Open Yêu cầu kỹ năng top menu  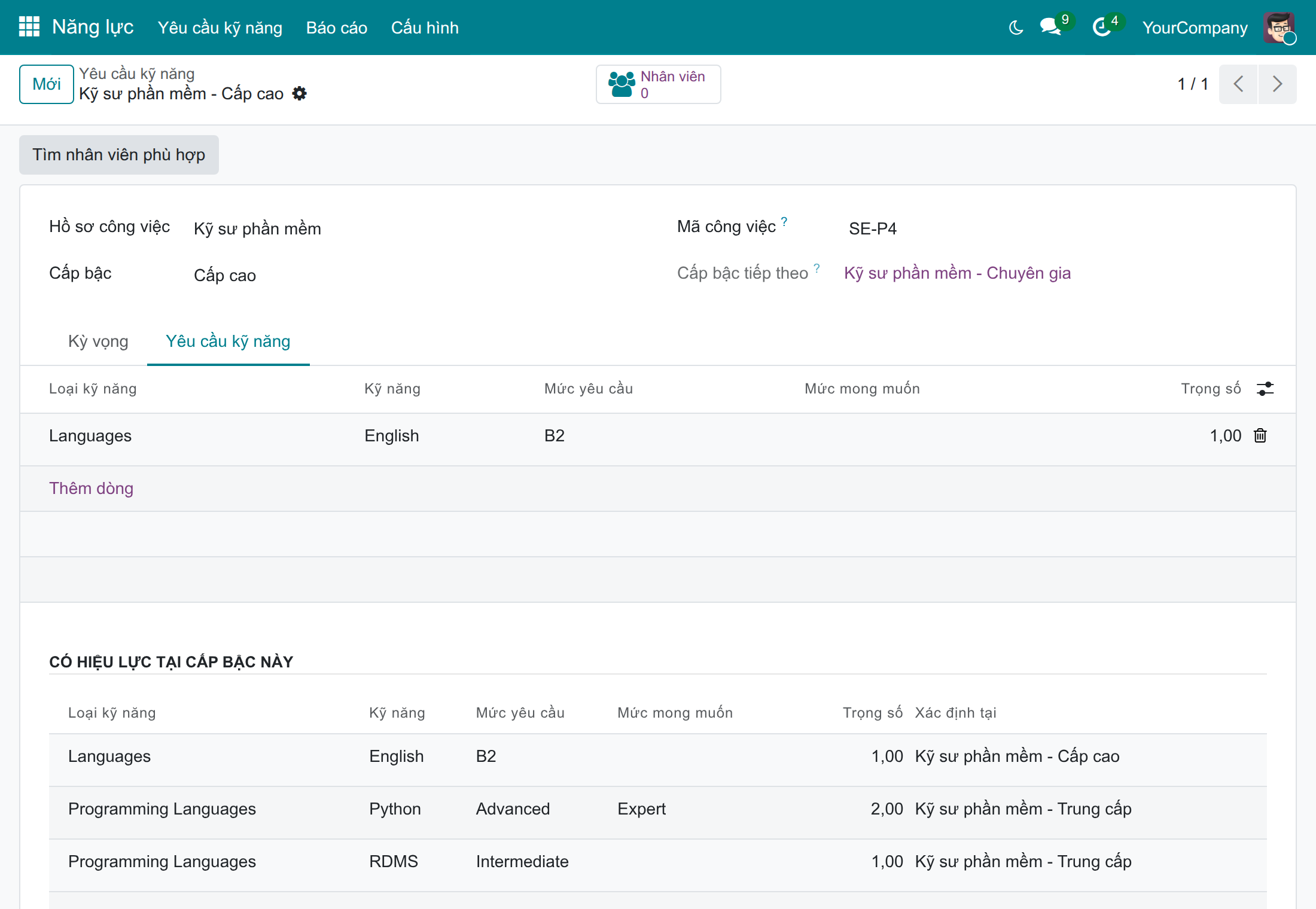coord(220,28)
